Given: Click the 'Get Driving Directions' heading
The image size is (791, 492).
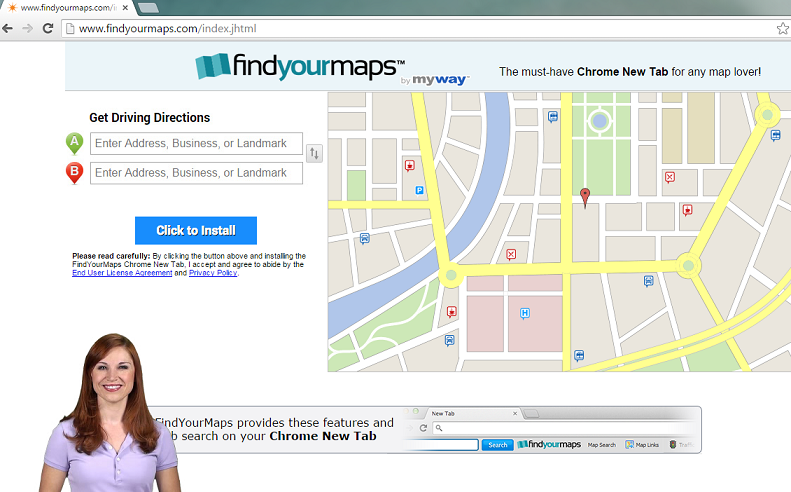Looking at the screenshot, I should (x=149, y=118).
